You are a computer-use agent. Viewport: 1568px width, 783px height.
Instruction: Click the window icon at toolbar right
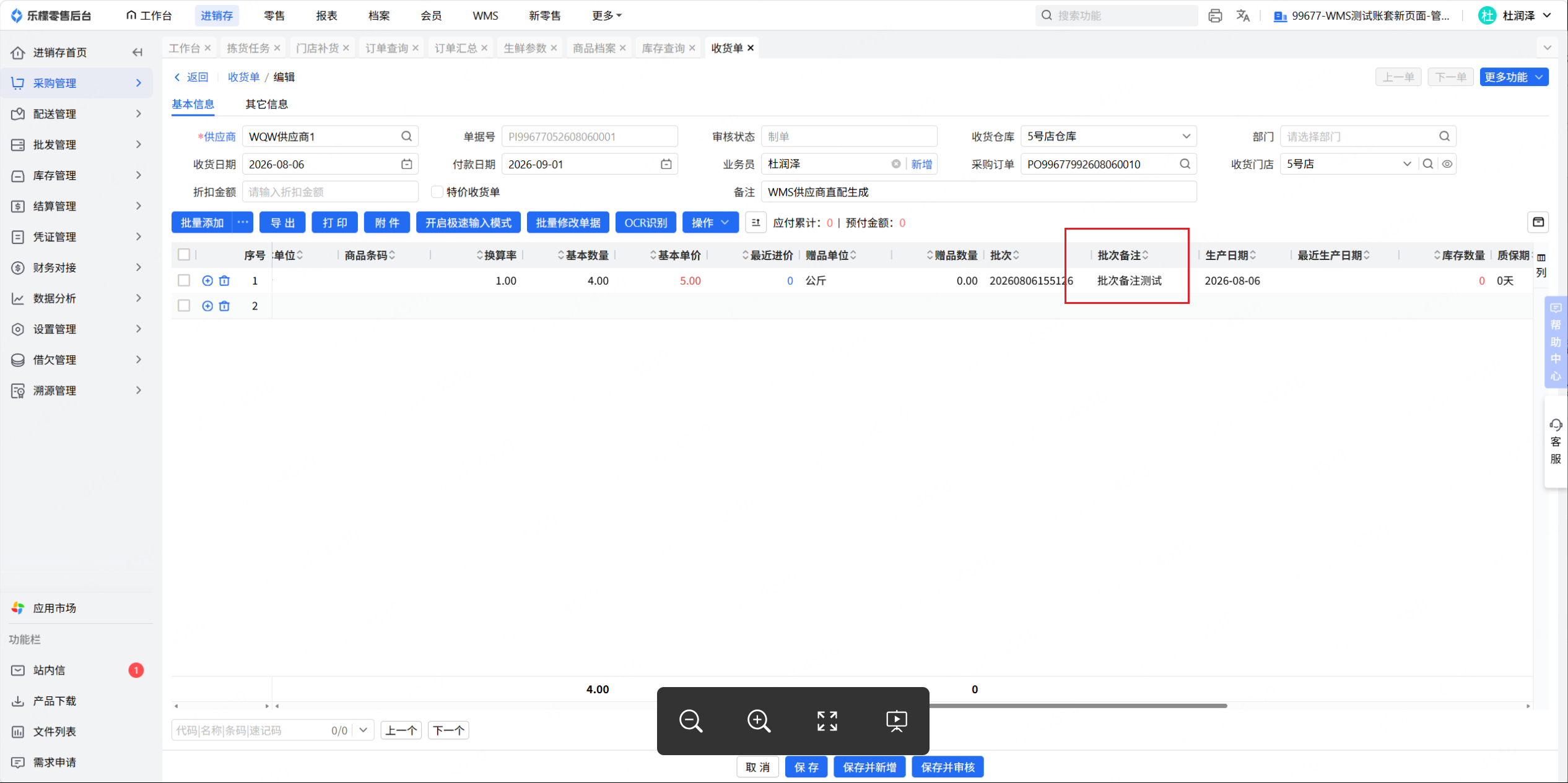tap(1538, 222)
